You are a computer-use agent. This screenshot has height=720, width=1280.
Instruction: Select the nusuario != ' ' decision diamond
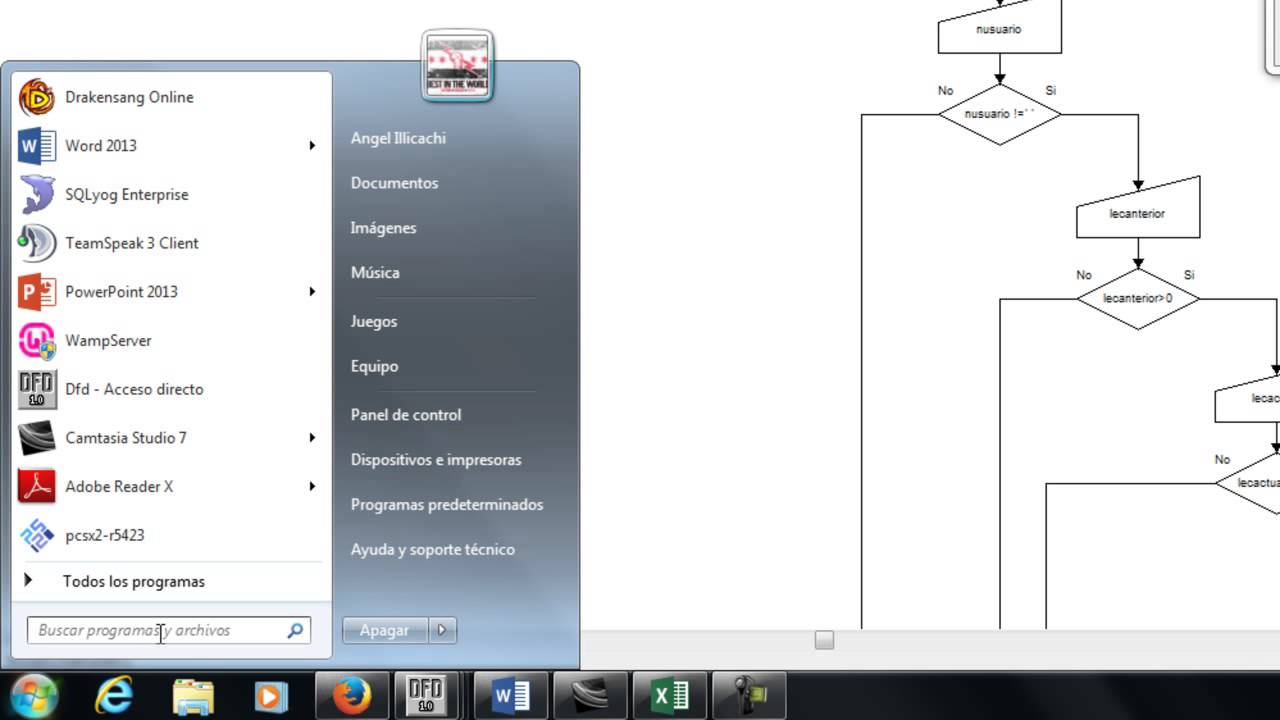(999, 114)
